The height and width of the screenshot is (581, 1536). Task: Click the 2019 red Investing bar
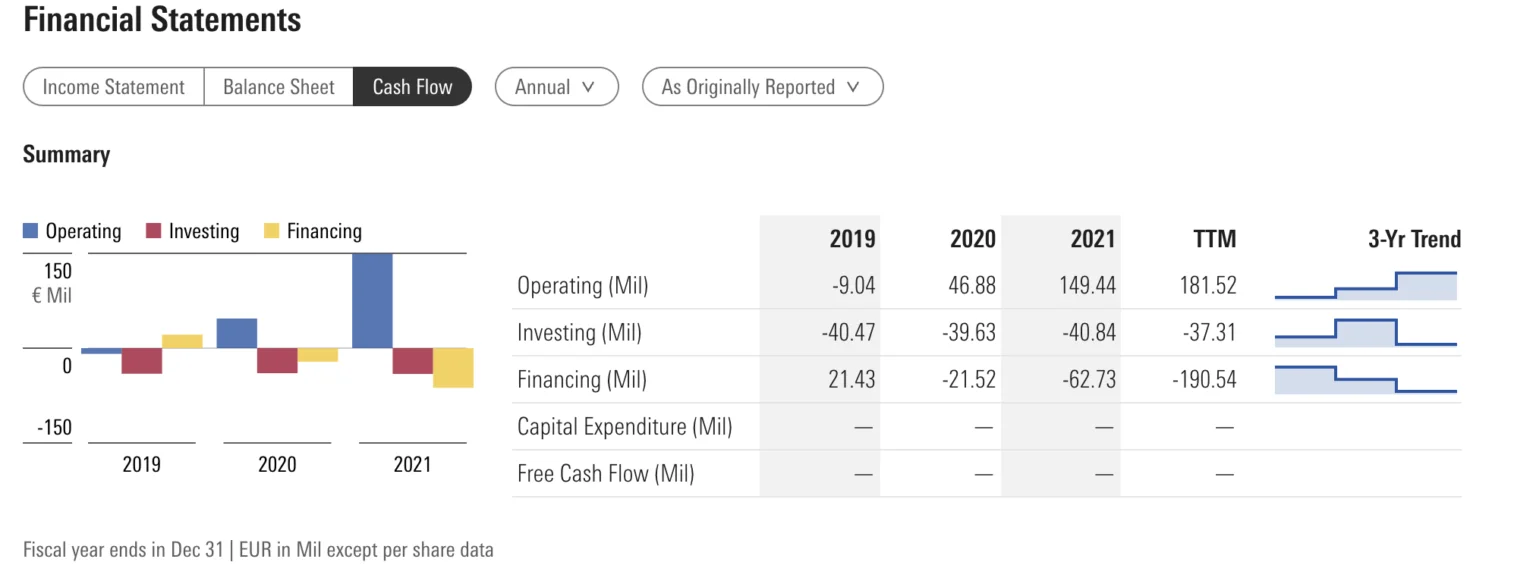point(141,361)
